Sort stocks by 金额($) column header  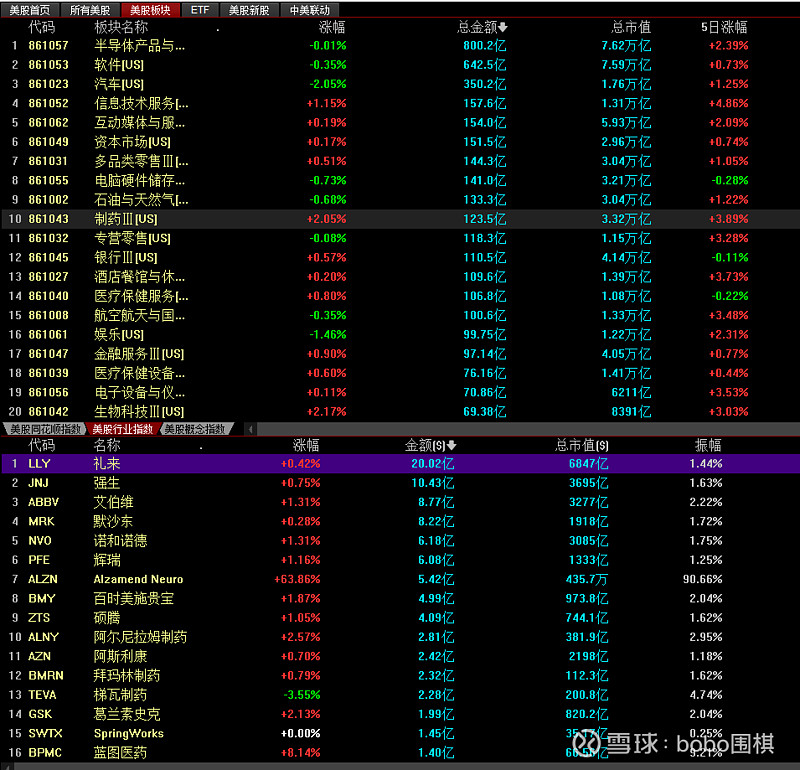(x=430, y=445)
